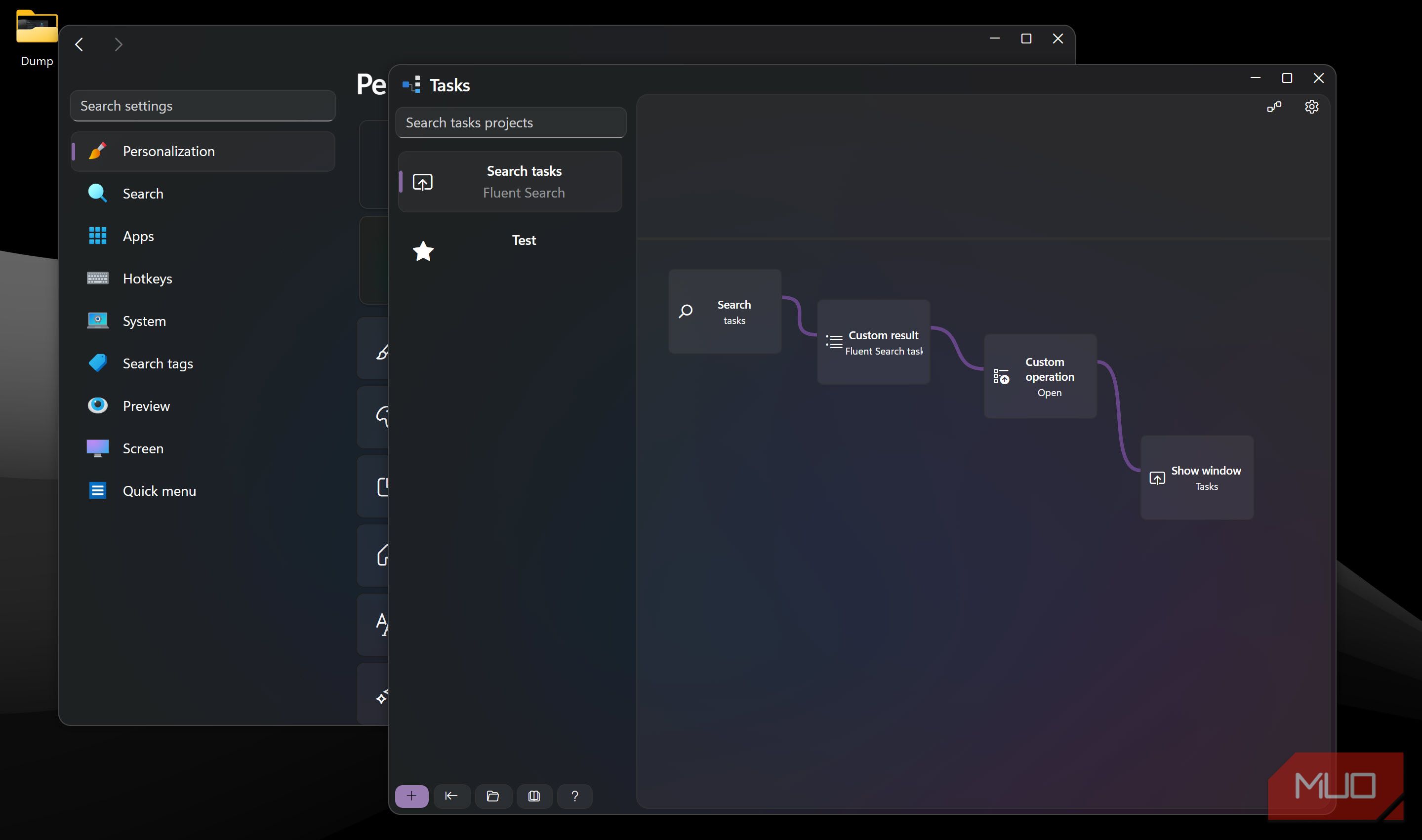
Task: Click the Tasks app logo in title bar
Action: click(x=411, y=85)
